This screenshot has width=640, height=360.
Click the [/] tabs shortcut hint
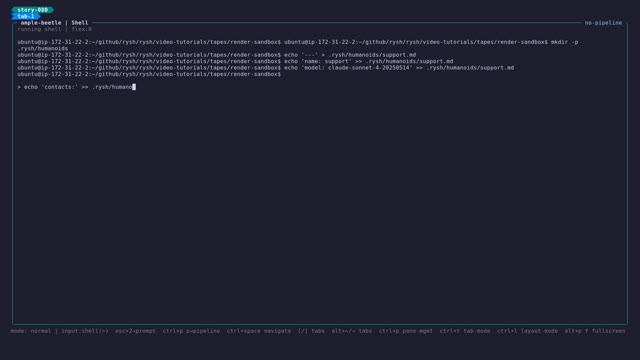pyautogui.click(x=311, y=331)
